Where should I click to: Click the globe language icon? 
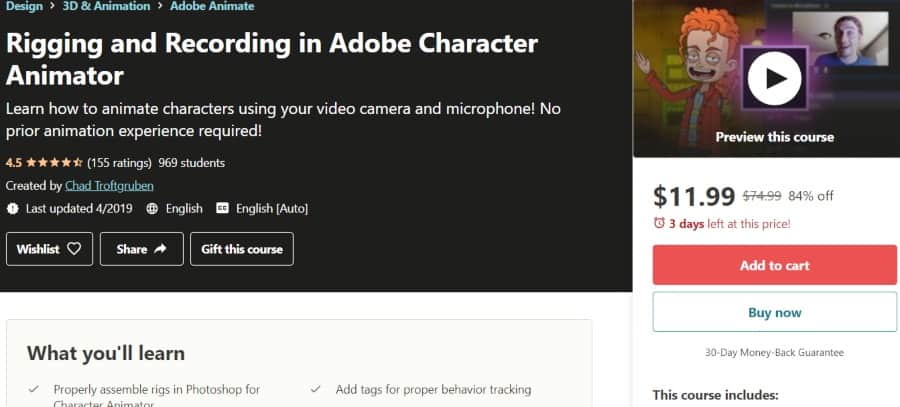pyautogui.click(x=152, y=208)
